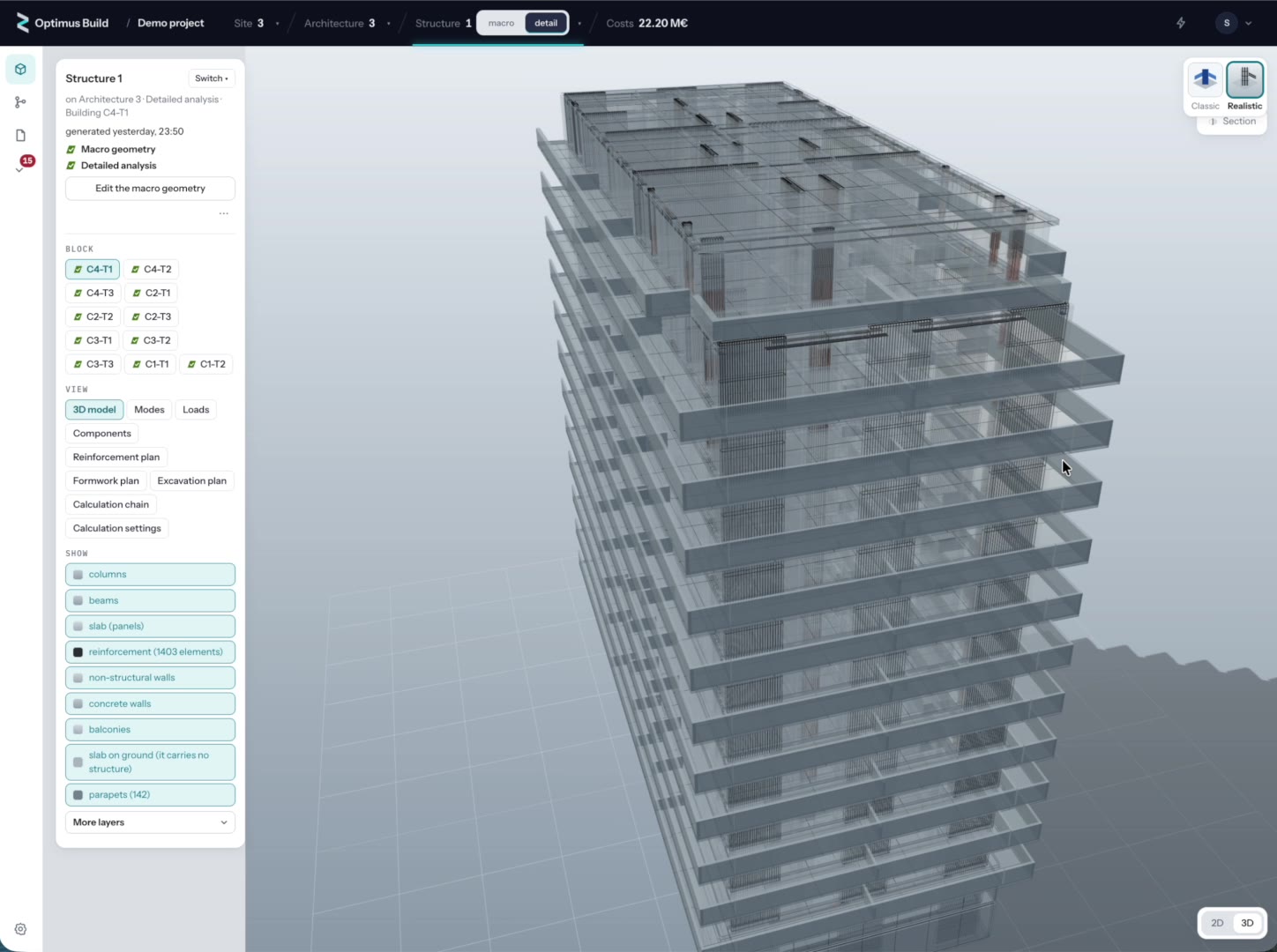Expand the More layers dropdown
This screenshot has height=952, width=1277.
pyautogui.click(x=150, y=822)
